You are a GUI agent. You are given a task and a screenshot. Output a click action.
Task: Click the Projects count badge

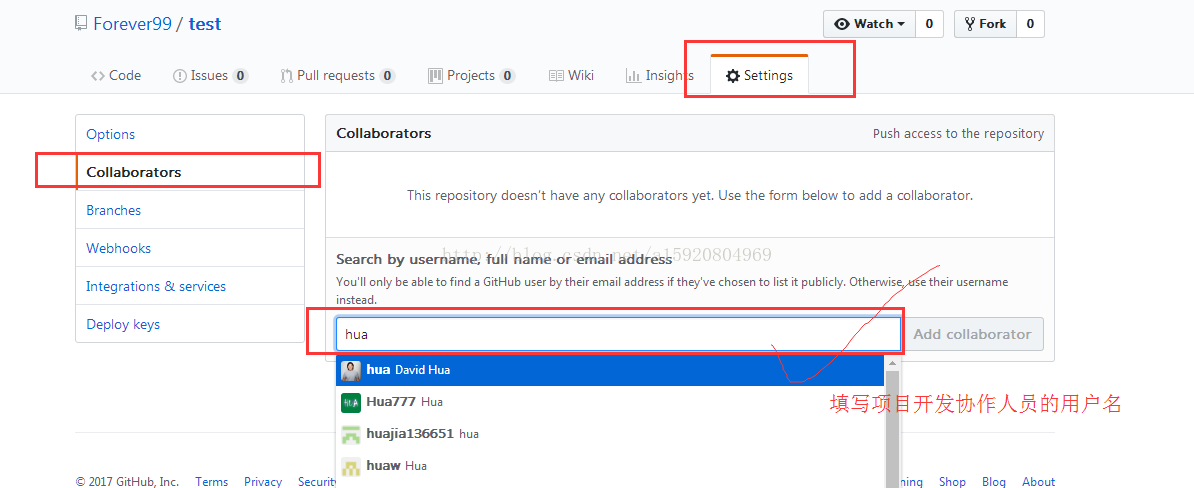point(507,75)
